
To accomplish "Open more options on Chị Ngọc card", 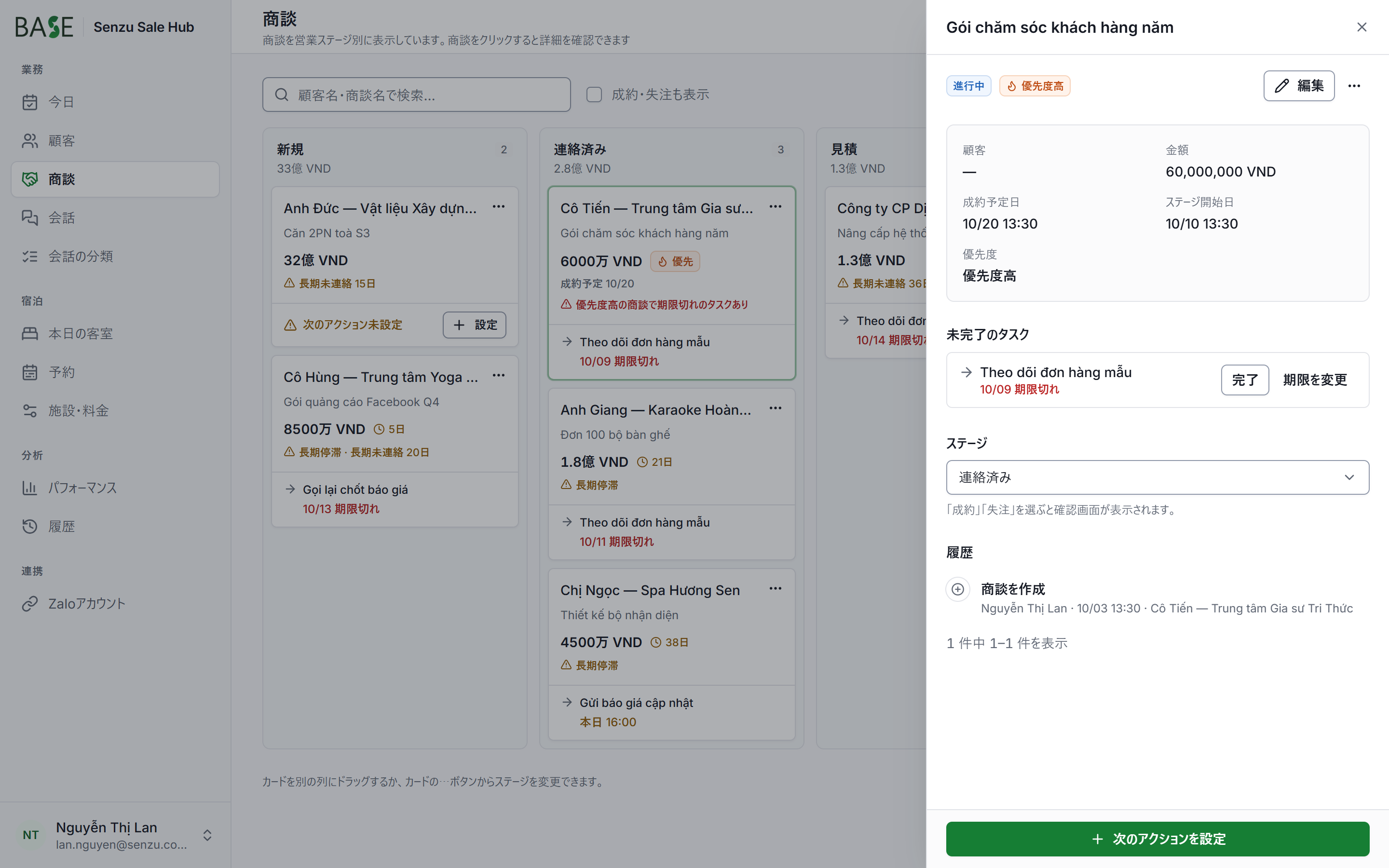I will coord(776,588).
